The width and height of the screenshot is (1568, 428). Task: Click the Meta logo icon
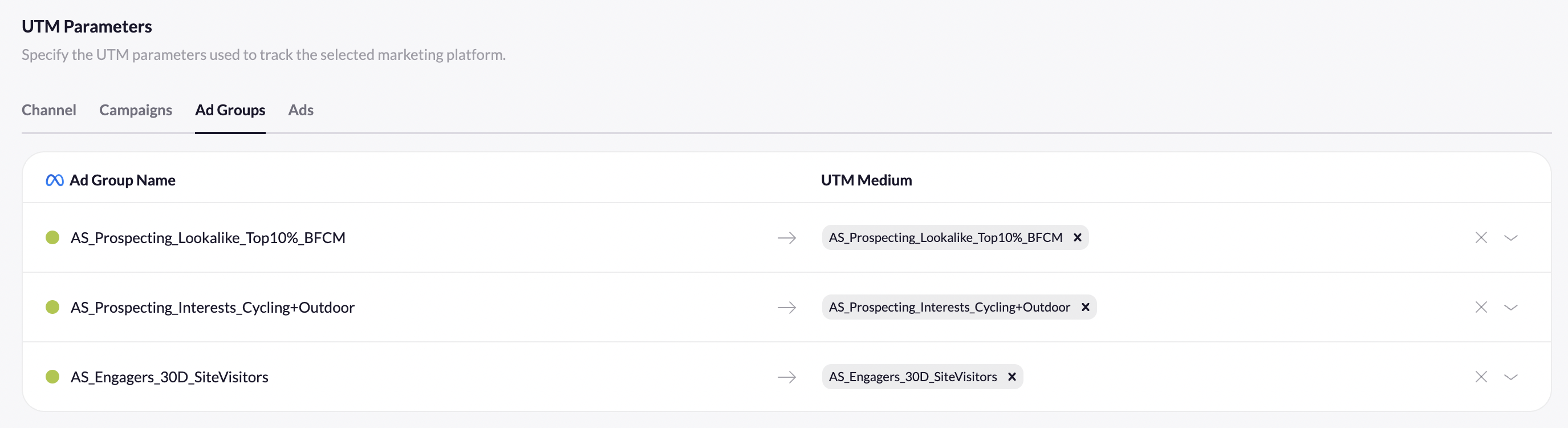tap(55, 180)
